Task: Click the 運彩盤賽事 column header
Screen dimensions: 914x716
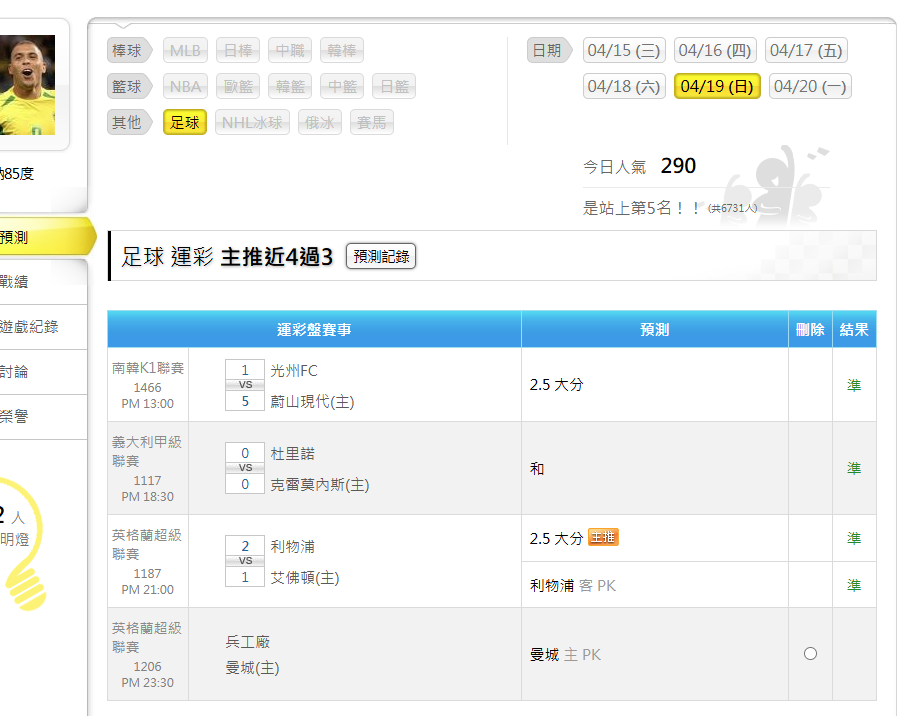Action: (314, 329)
